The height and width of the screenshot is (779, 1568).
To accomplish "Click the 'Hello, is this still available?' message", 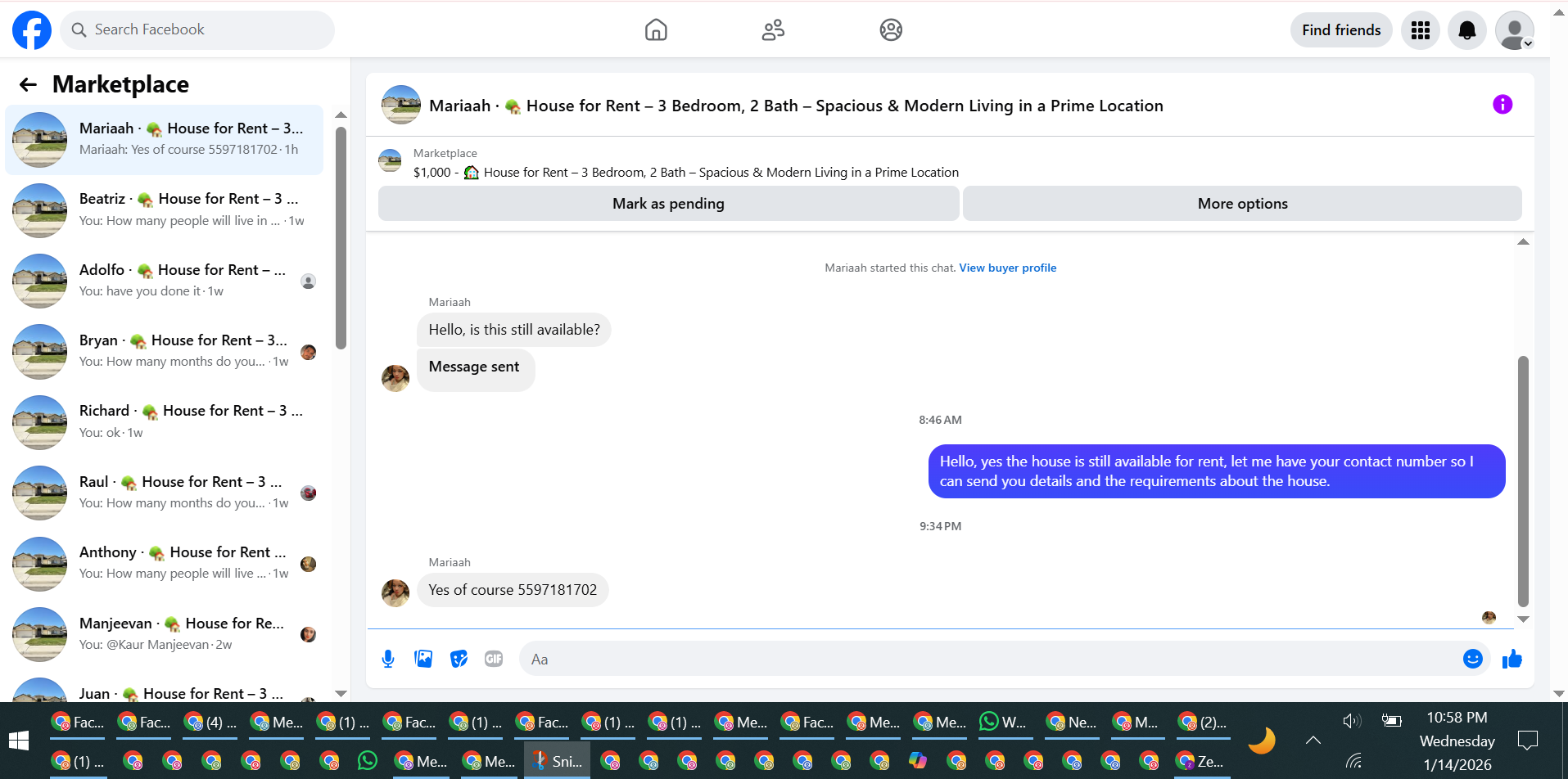I will coord(514,330).
